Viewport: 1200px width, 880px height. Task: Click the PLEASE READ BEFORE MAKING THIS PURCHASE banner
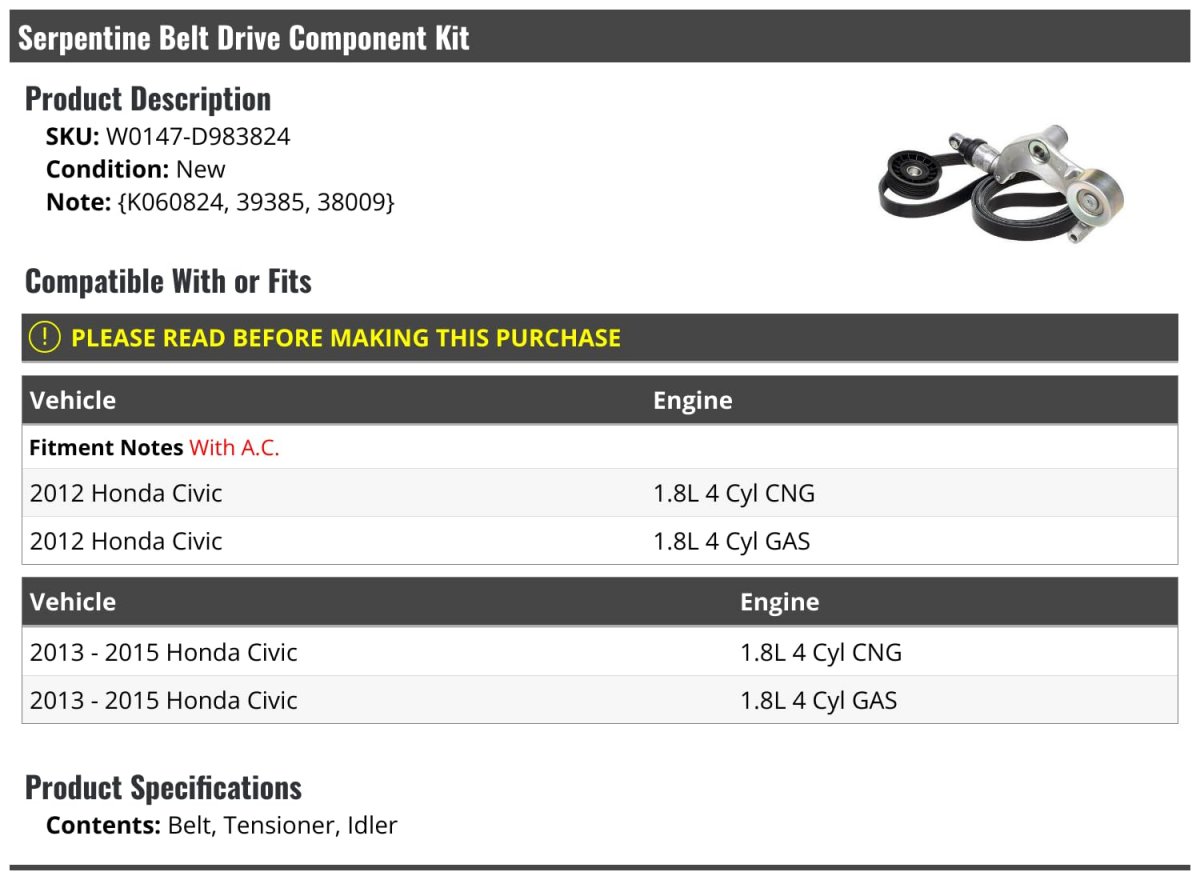click(600, 338)
